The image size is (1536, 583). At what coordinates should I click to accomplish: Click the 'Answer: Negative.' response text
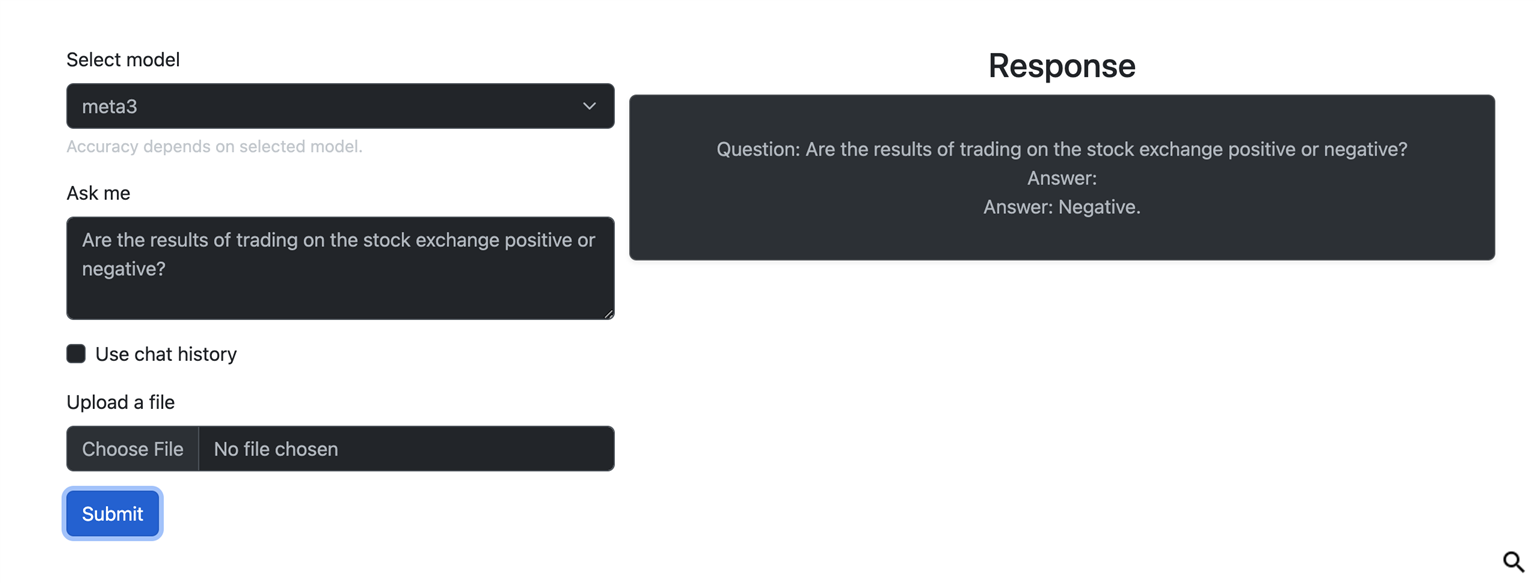pos(1061,207)
